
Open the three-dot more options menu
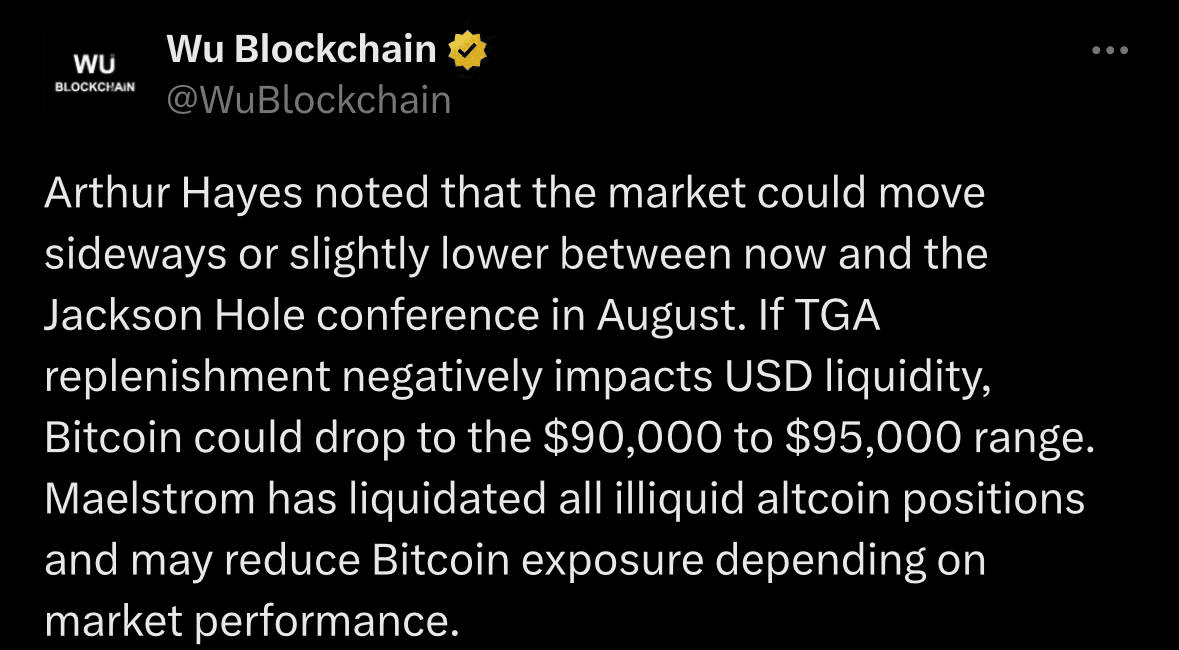(1110, 50)
